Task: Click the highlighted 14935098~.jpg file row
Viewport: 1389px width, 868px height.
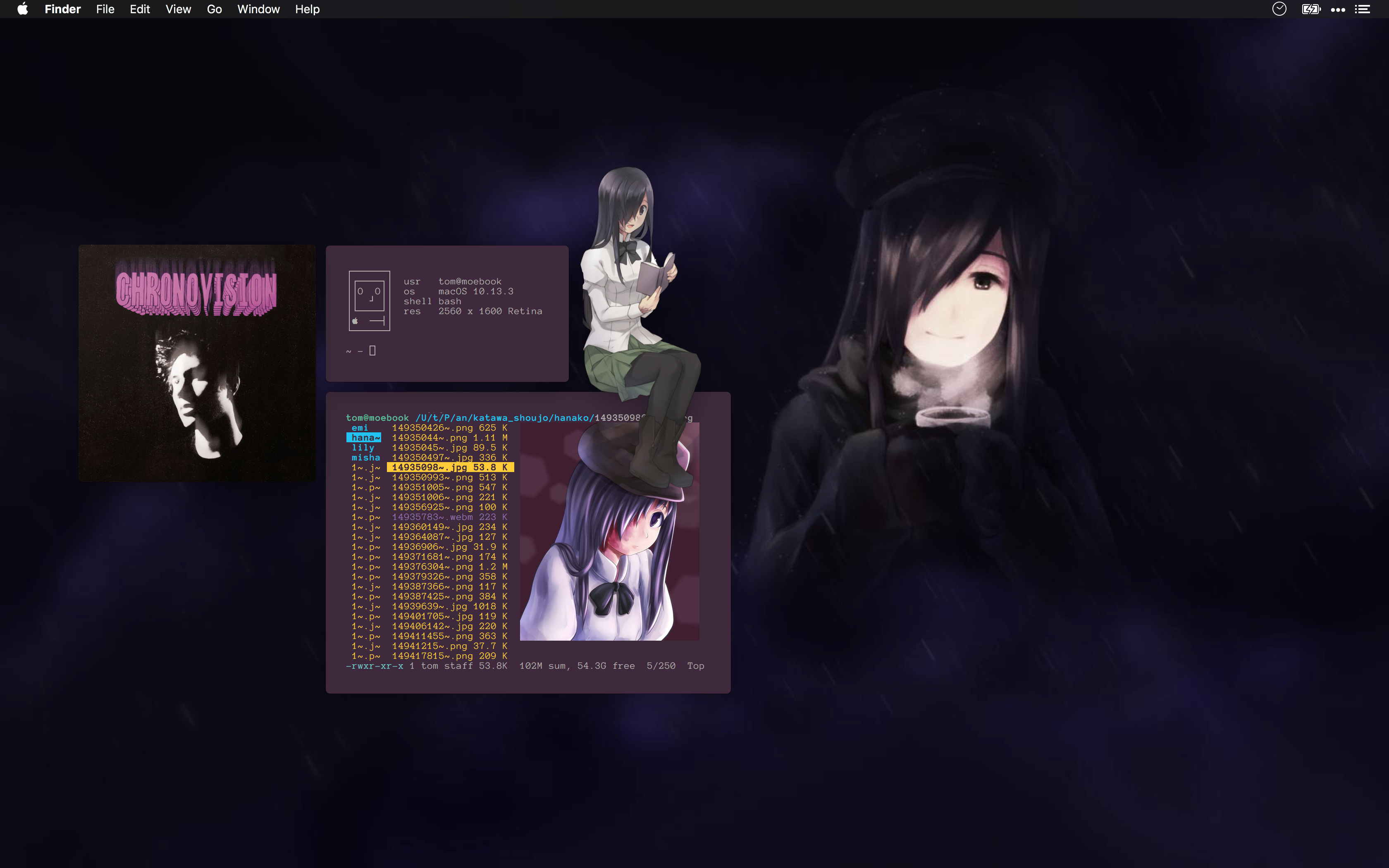Action: (x=449, y=467)
